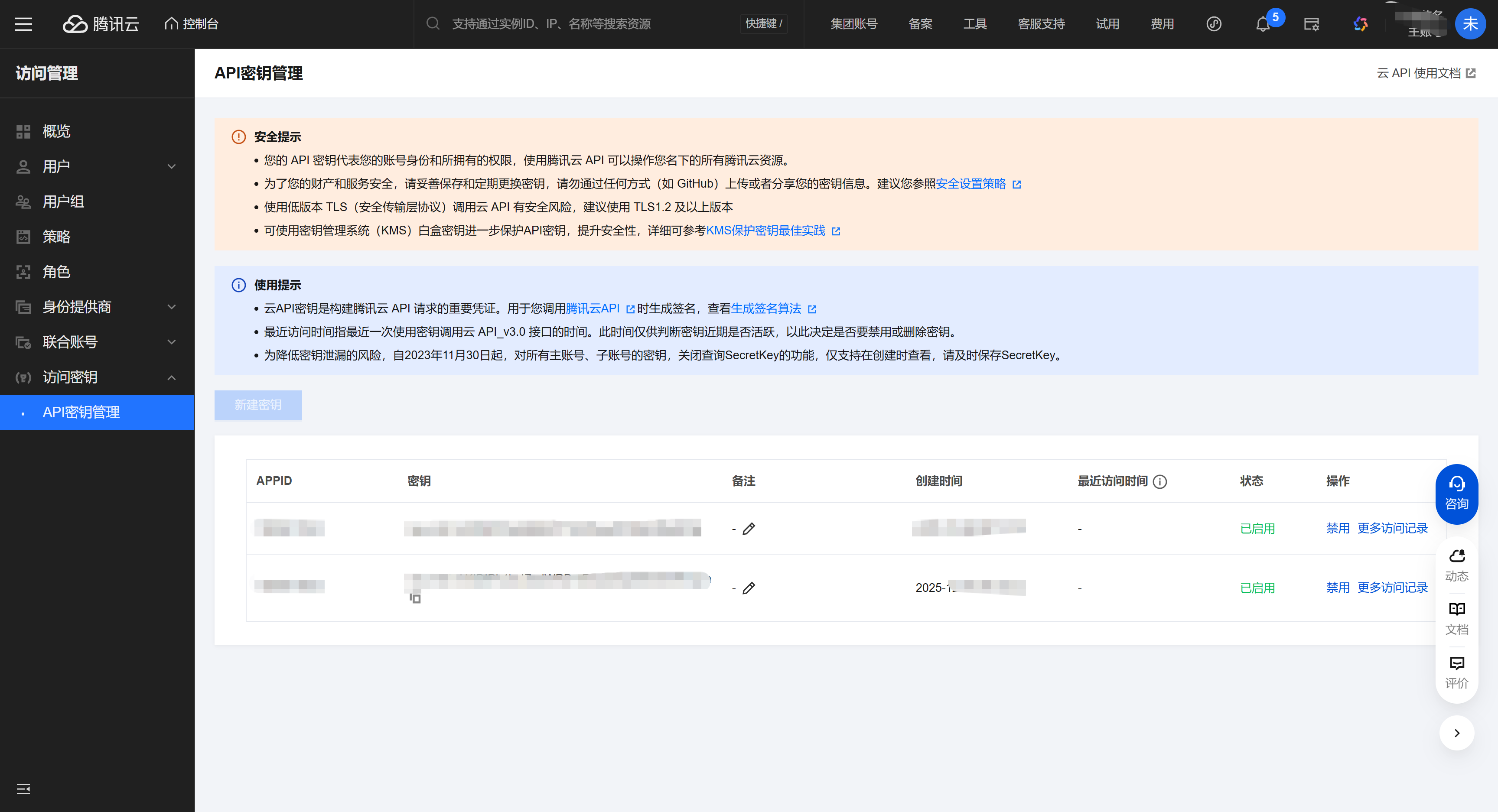This screenshot has width=1498, height=812.
Task: Open the KMS保护密钥最佳实践 link
Action: coord(765,231)
